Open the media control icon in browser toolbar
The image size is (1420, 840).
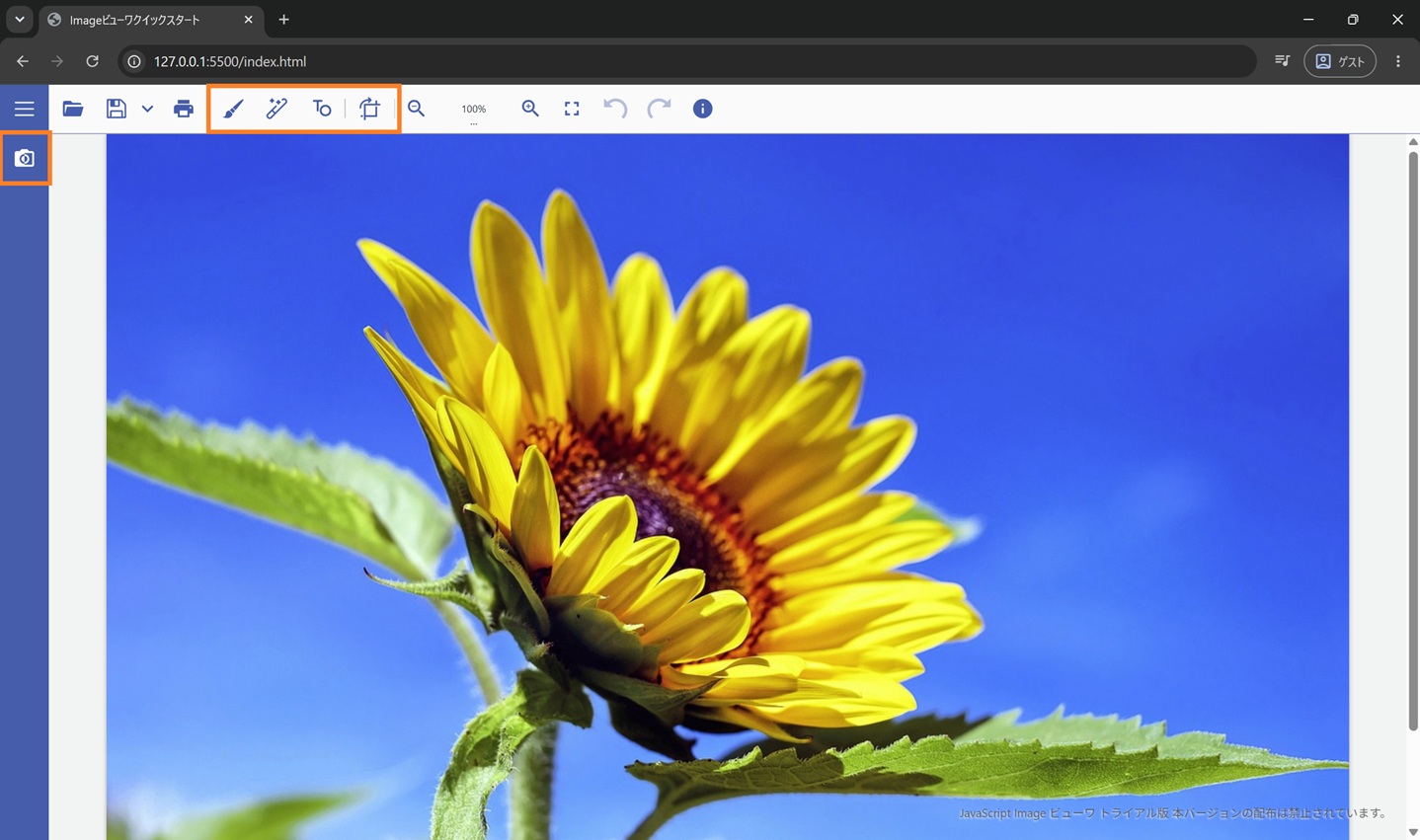tap(1282, 61)
